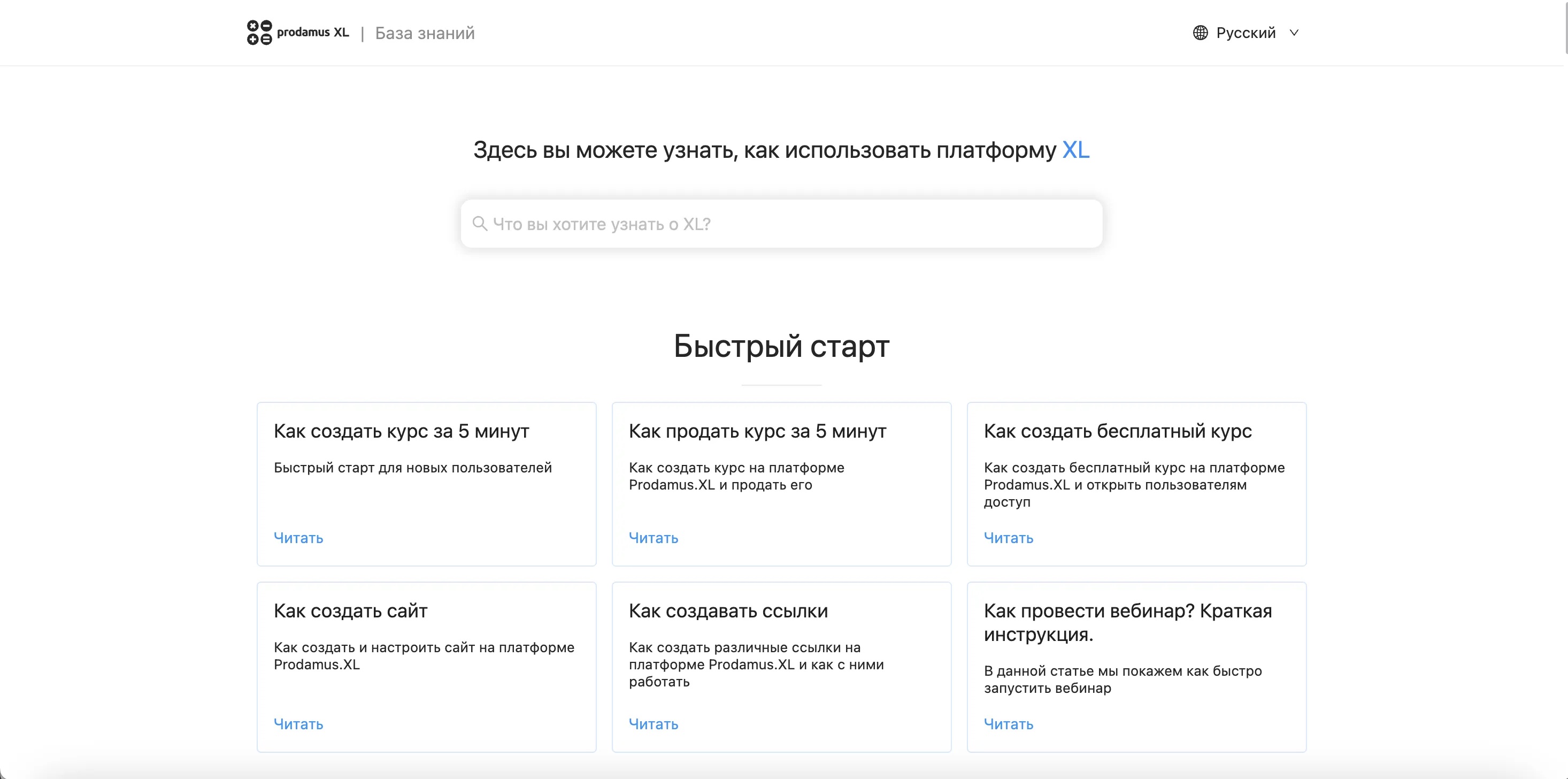
Task: Click Читать under Как продать курс за 5 минут
Action: click(653, 538)
